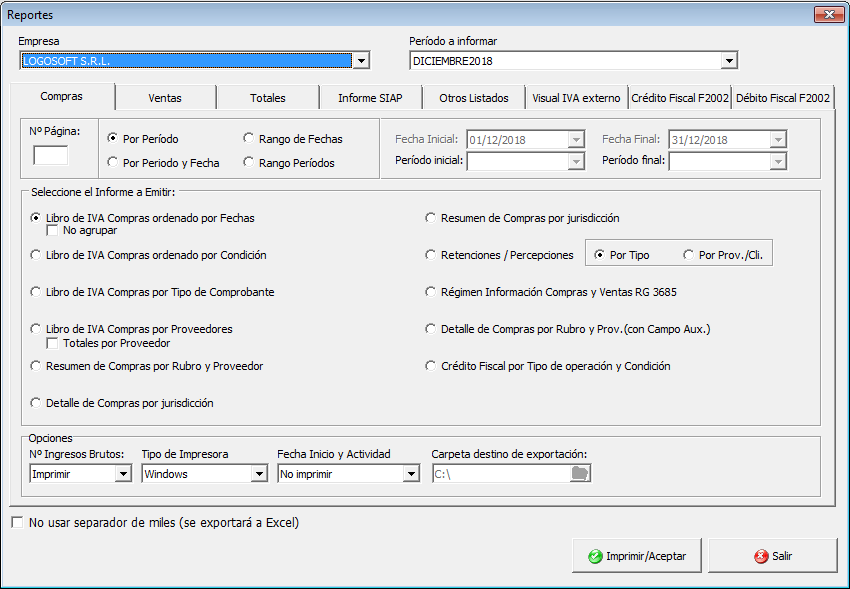
Task: Expand Nº Ingresos Brutos dropdown
Action: coord(123,474)
